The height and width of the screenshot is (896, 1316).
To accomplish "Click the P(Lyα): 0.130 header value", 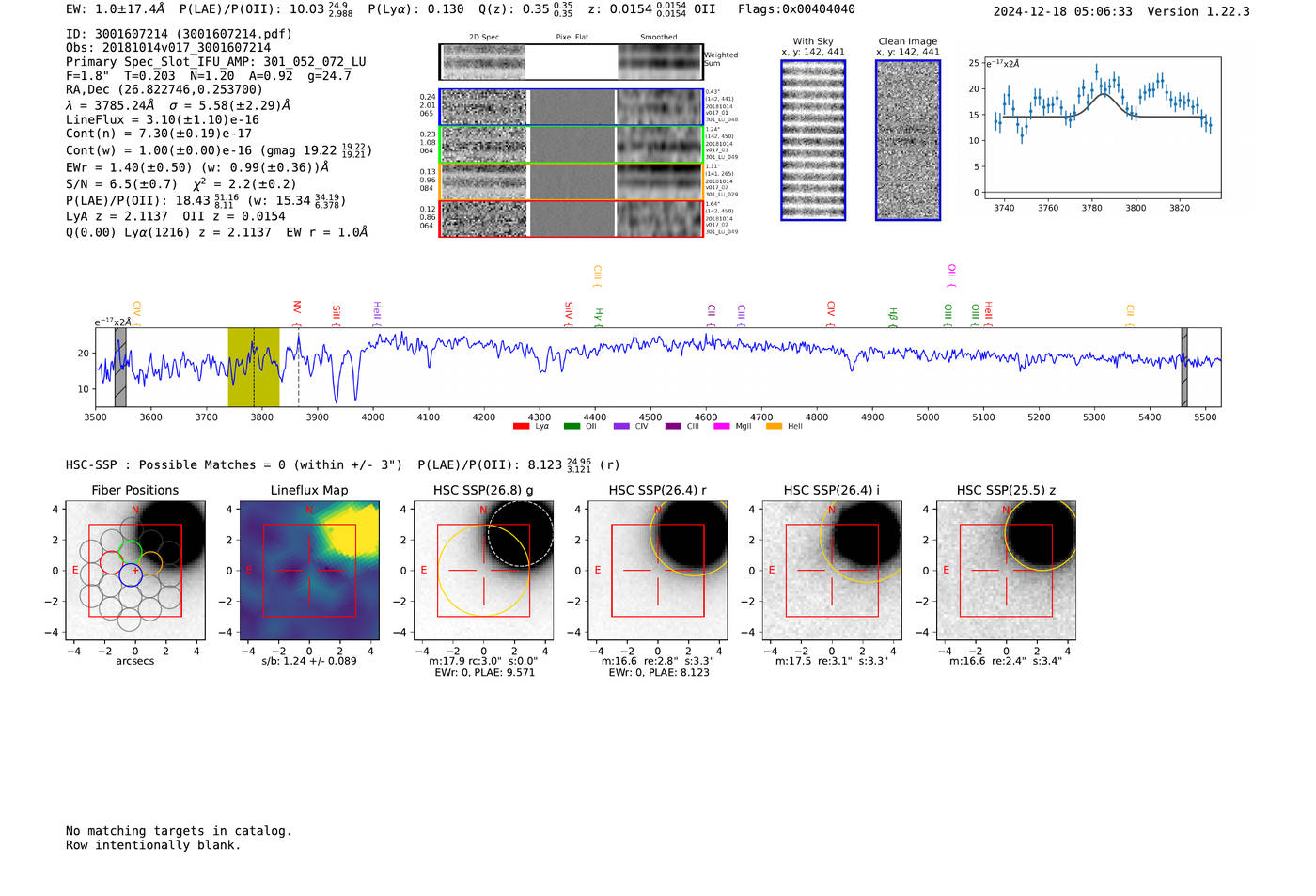I will pyautogui.click(x=415, y=9).
